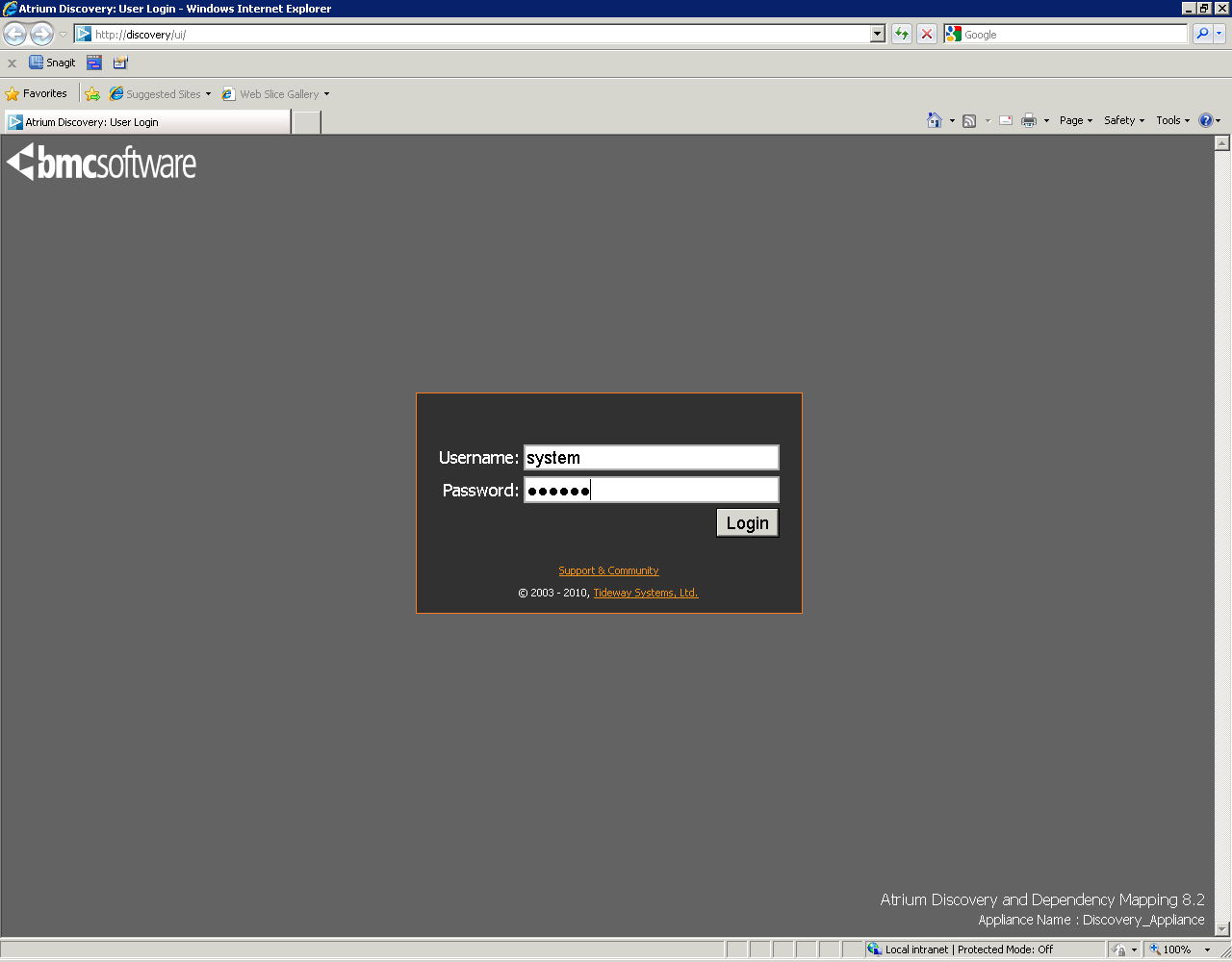Click the Login button
This screenshot has width=1232, height=962.
click(748, 523)
